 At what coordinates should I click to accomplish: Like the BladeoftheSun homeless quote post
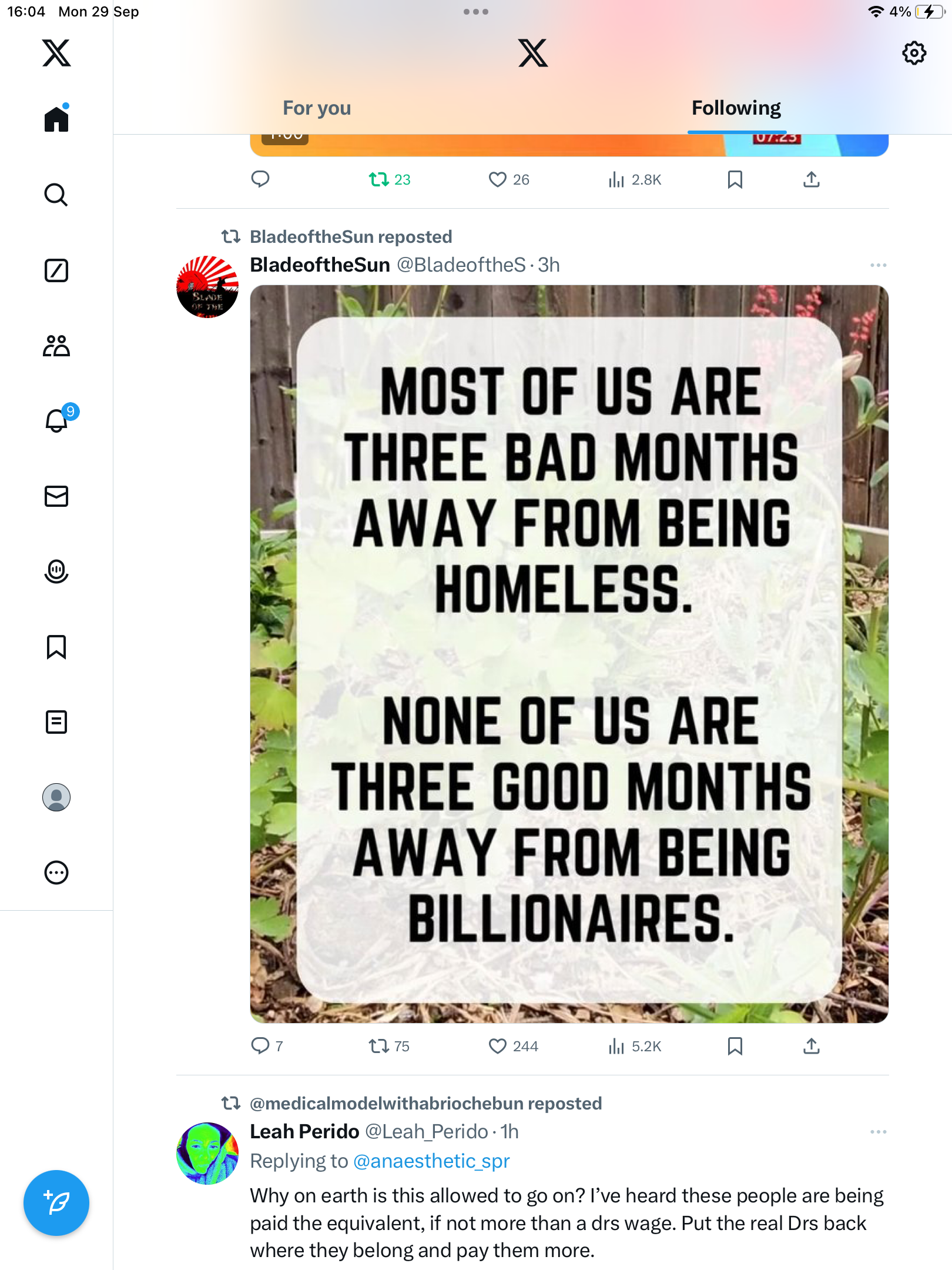(498, 1046)
